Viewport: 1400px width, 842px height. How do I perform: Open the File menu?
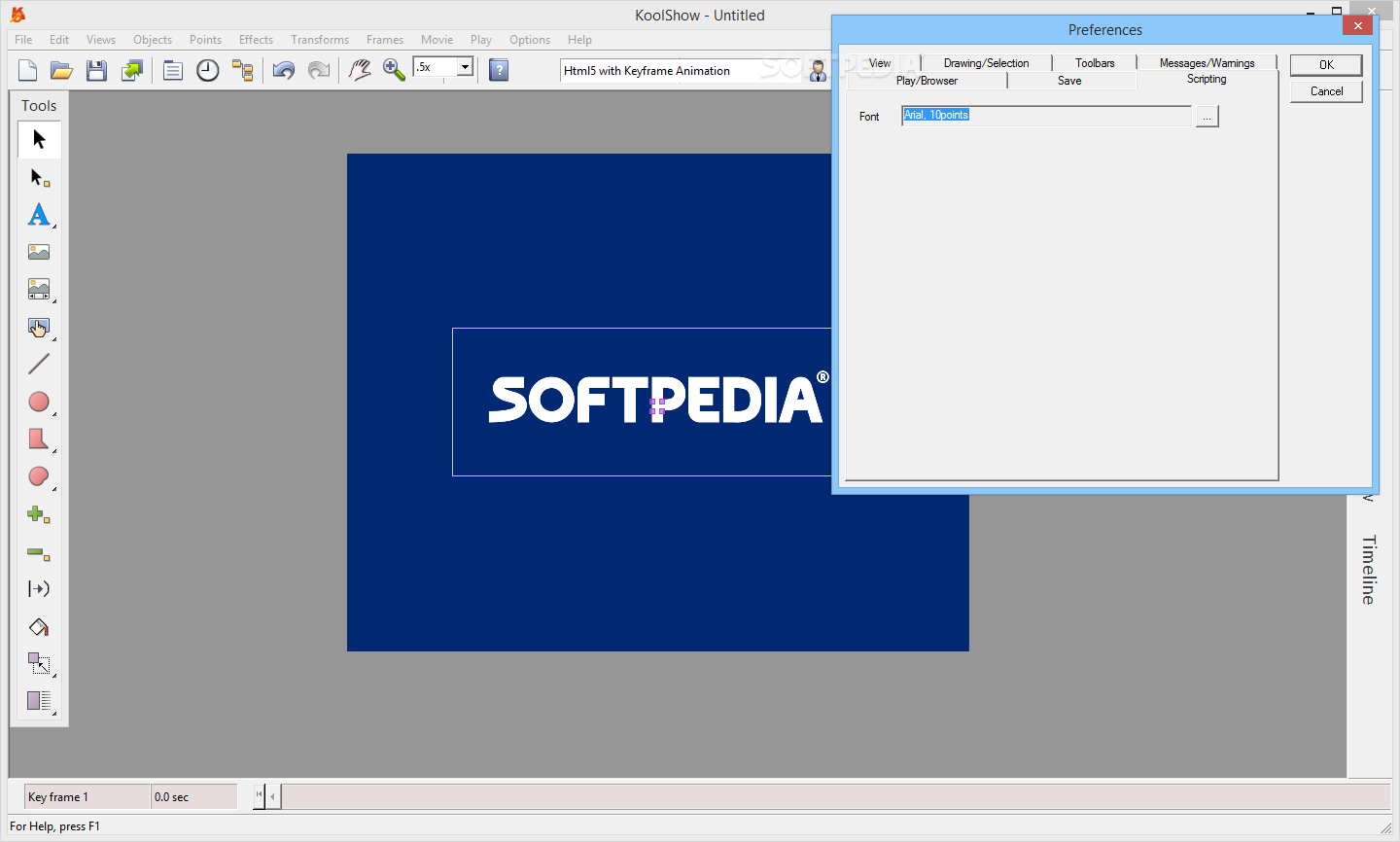[23, 40]
